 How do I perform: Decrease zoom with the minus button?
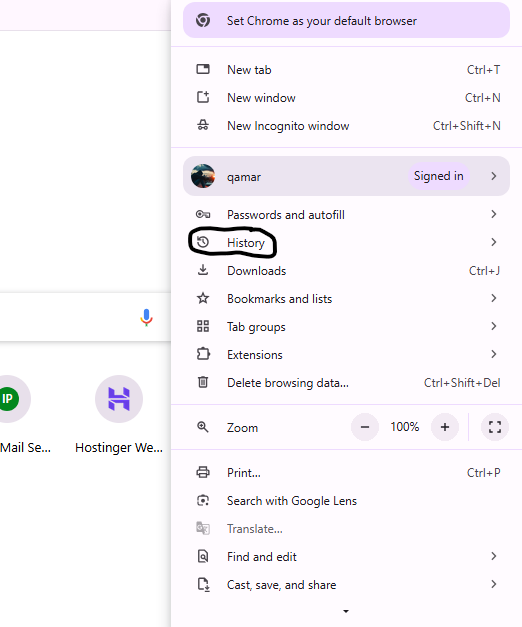(365, 427)
